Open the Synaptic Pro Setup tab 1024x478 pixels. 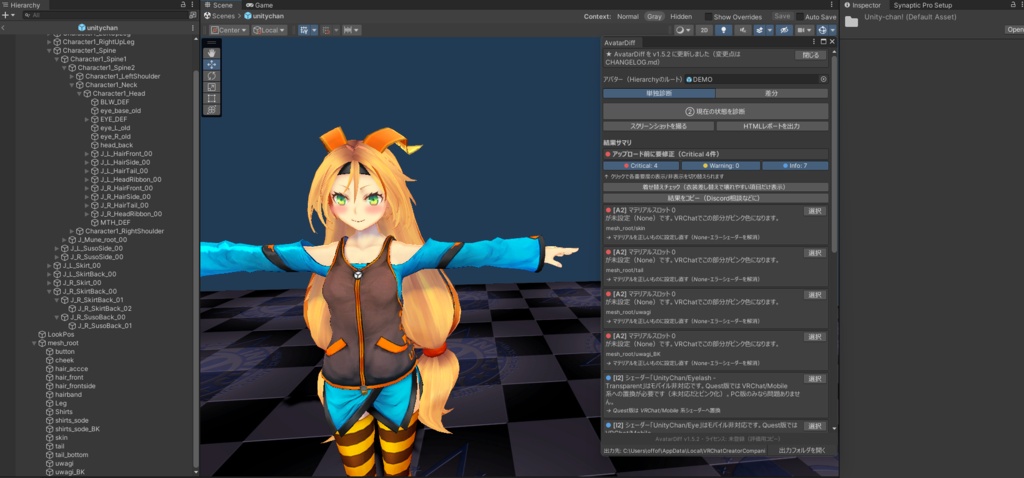click(x=923, y=5)
